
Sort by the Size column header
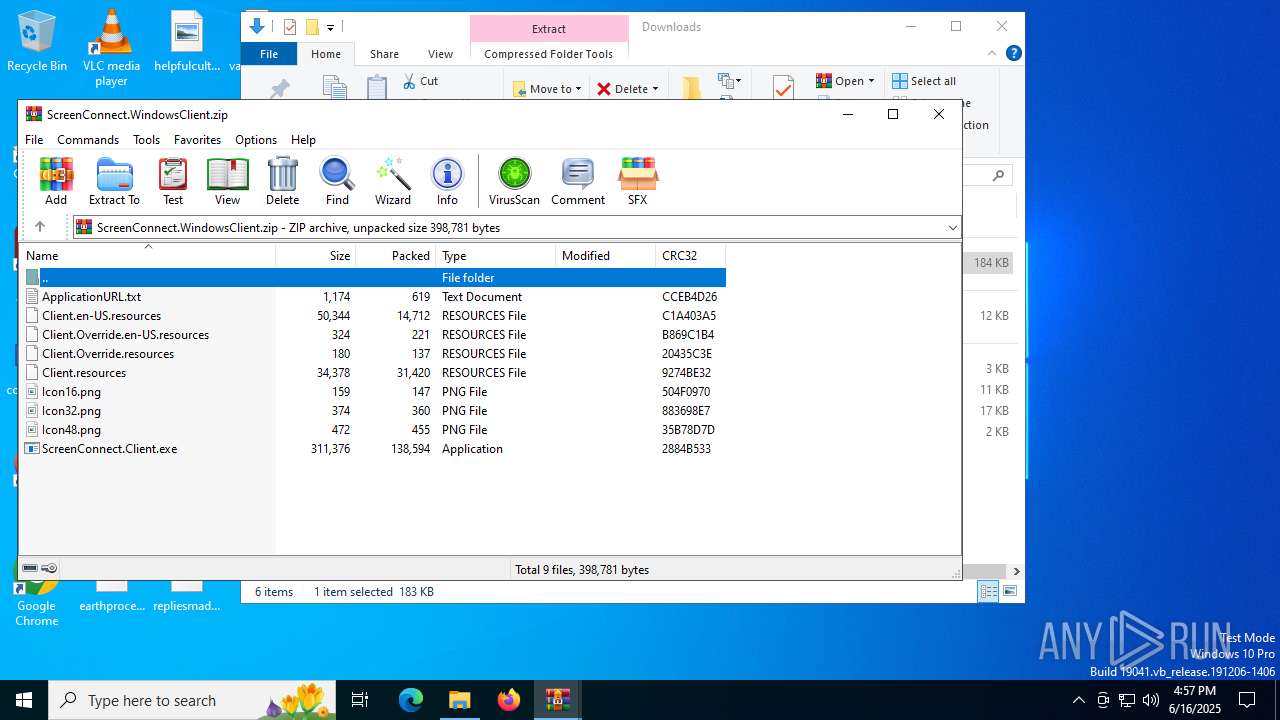[316, 256]
